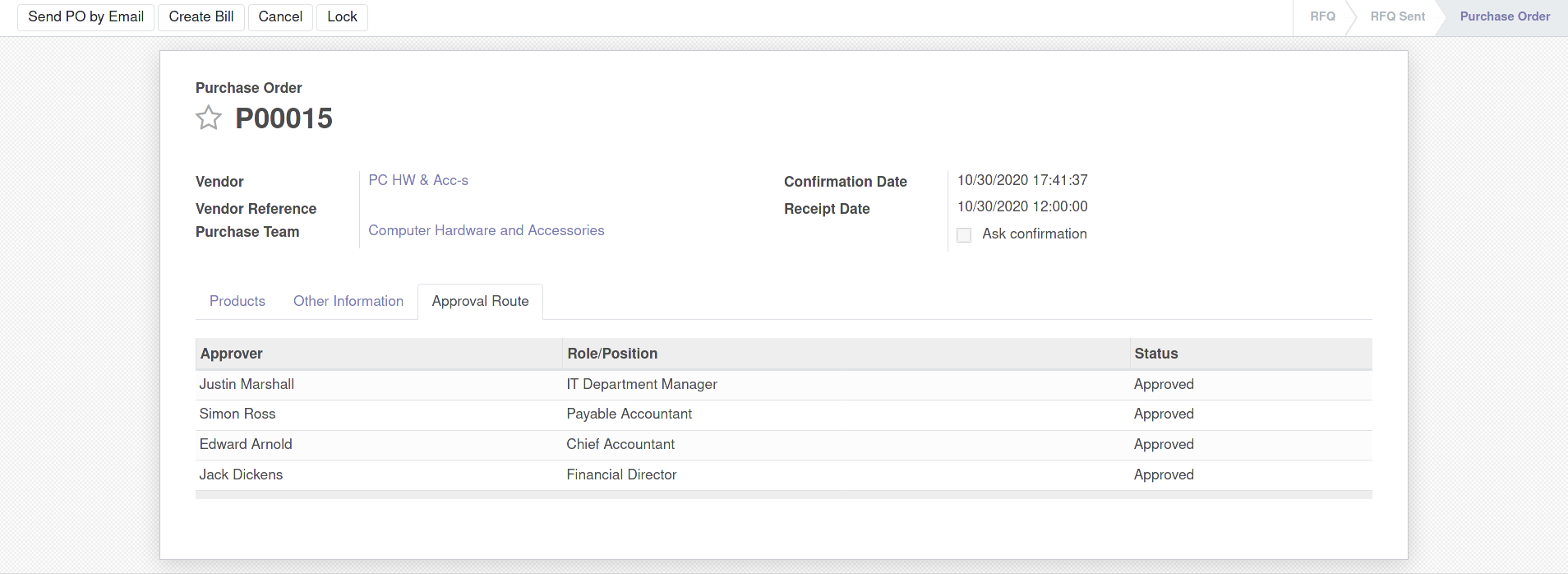
Task: Click the Approver column header
Action: point(232,354)
